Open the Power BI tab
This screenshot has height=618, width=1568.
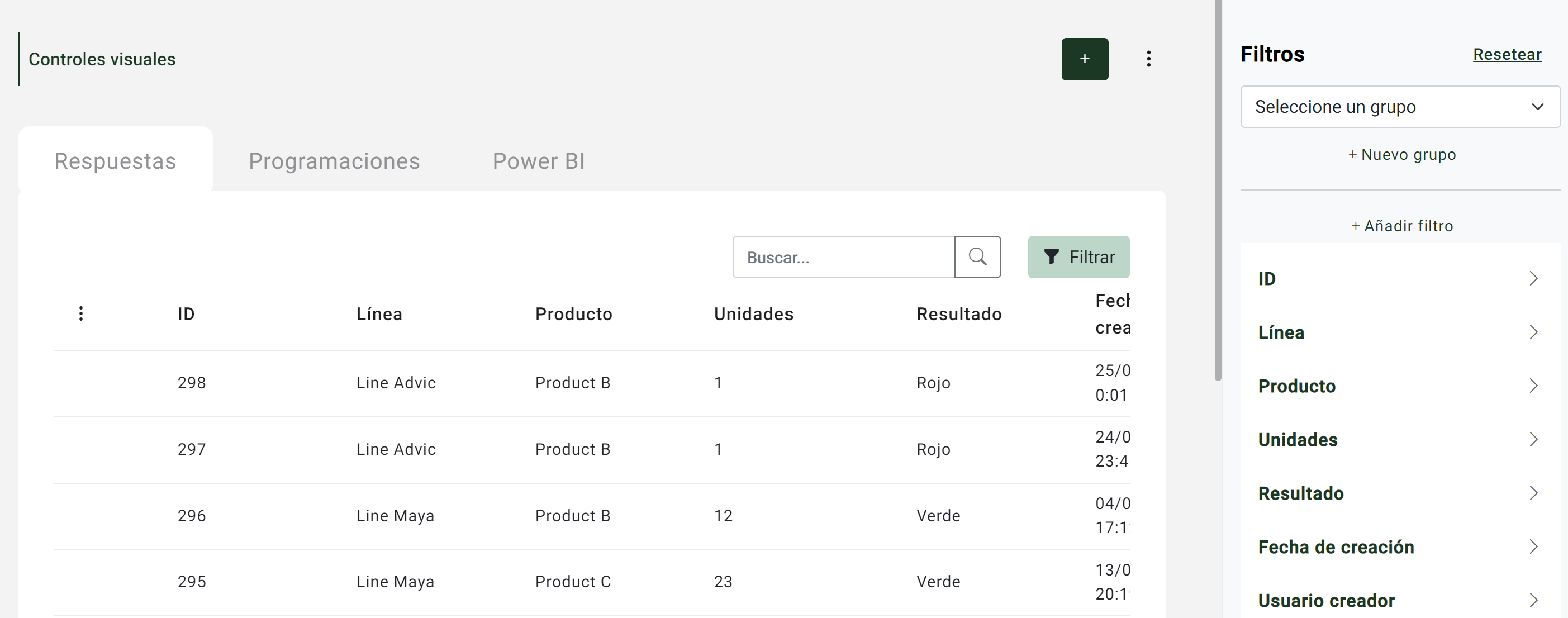tap(539, 161)
